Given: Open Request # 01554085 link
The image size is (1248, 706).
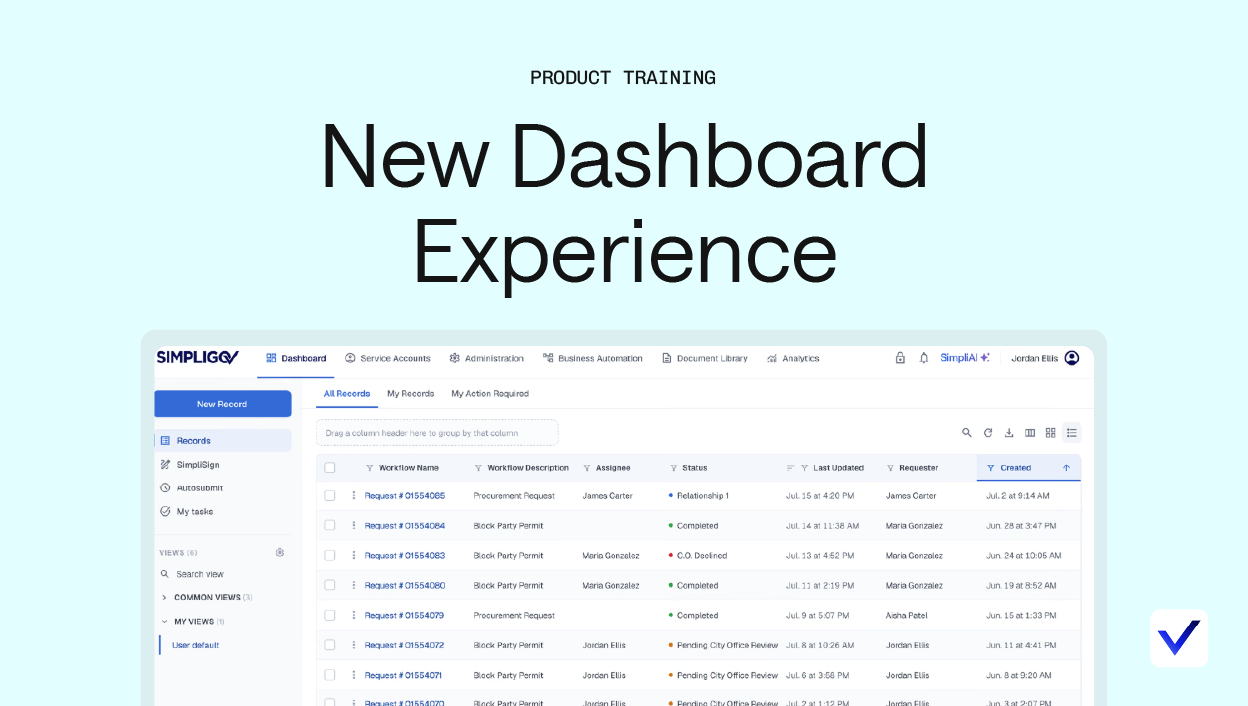Looking at the screenshot, I should tap(405, 496).
